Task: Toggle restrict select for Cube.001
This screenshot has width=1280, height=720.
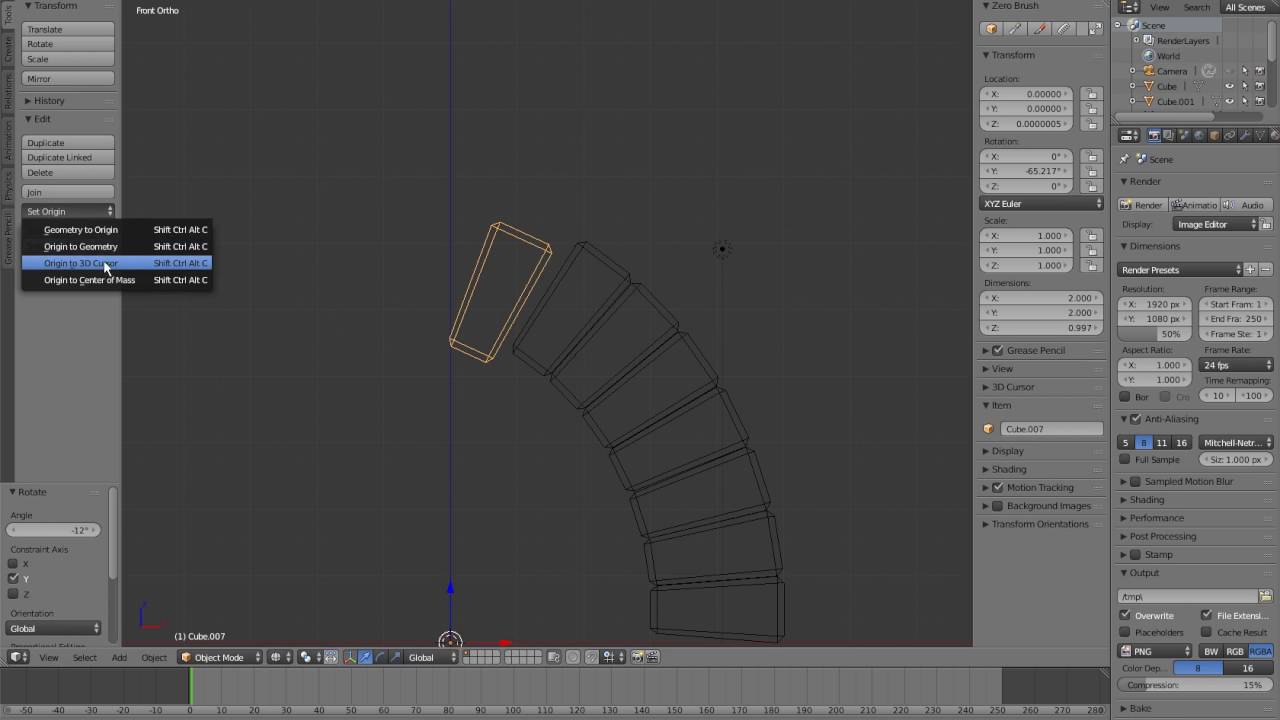Action: click(x=1245, y=101)
